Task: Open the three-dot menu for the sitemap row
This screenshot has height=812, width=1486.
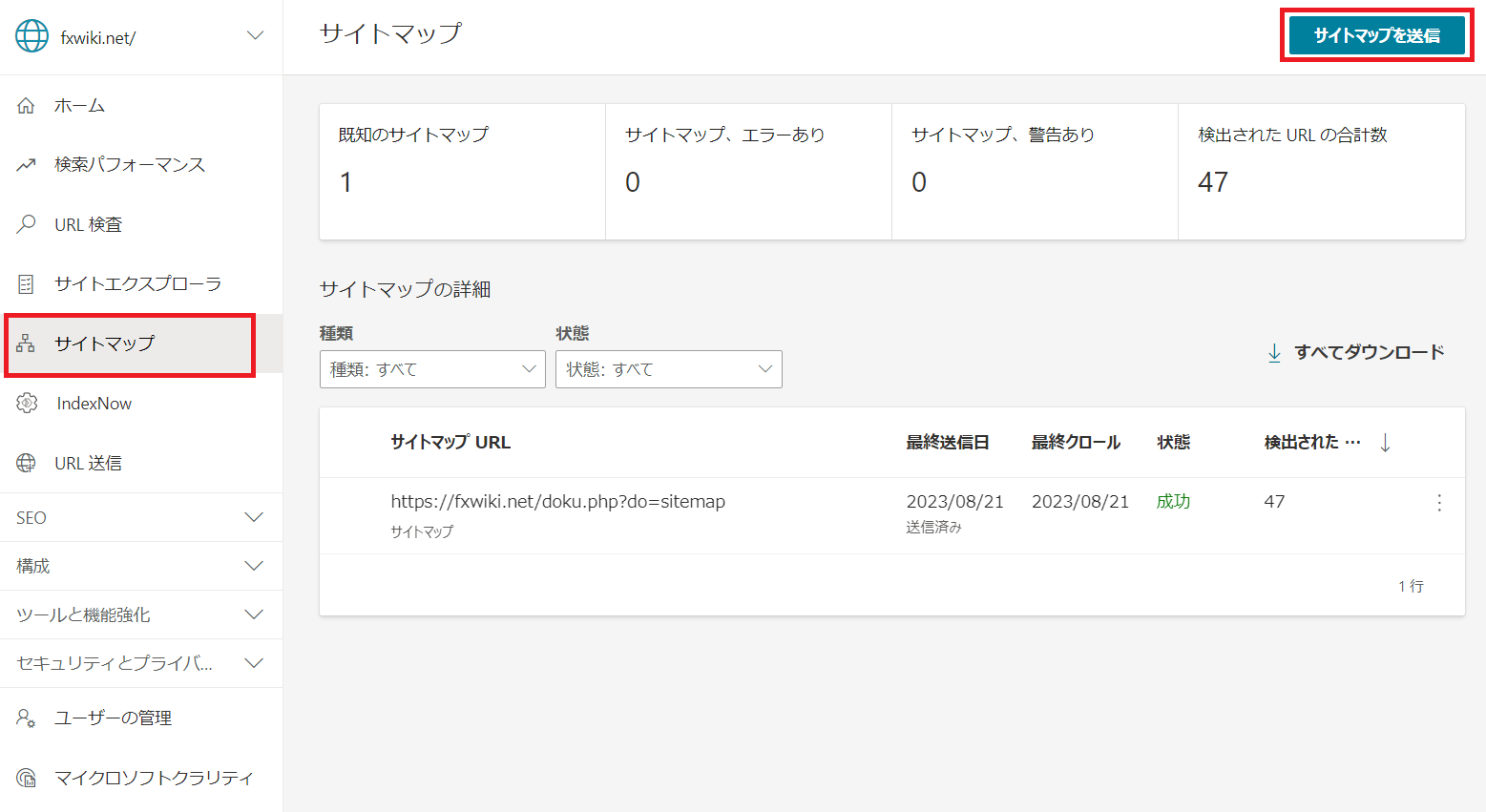Action: click(1439, 503)
